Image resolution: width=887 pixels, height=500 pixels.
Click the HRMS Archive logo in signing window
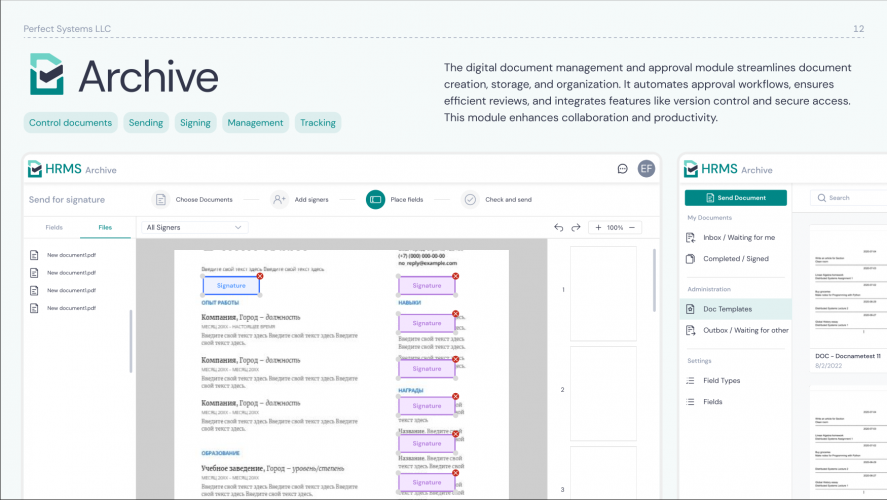[72, 169]
